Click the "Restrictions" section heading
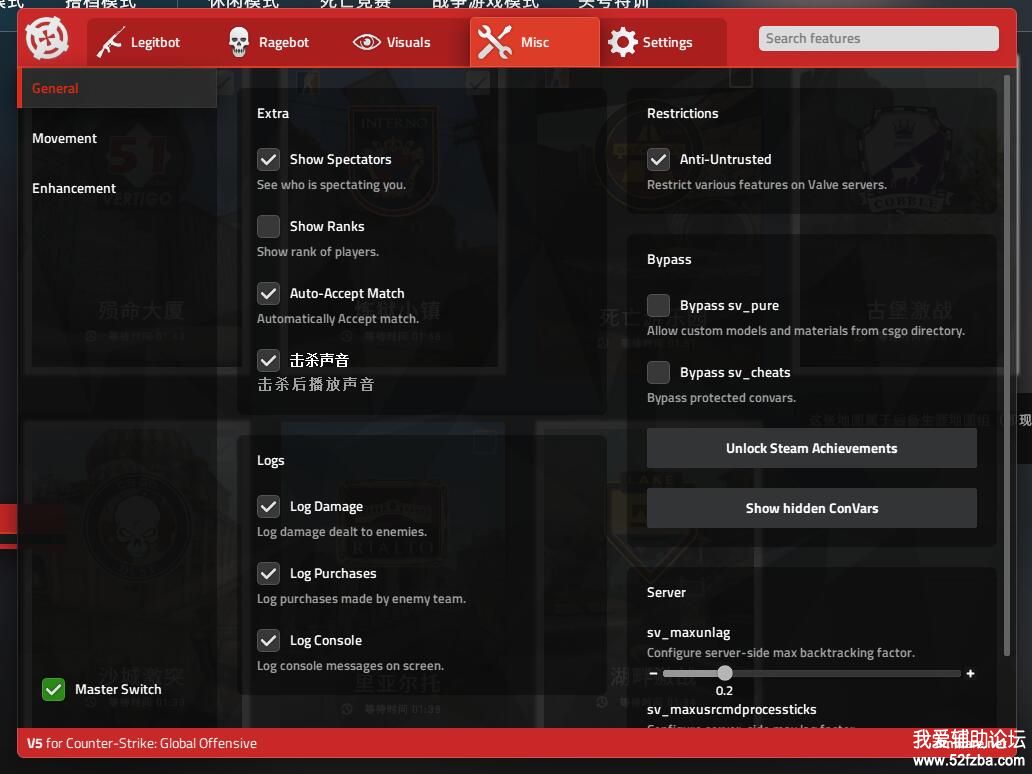The height and width of the screenshot is (774, 1032). coord(683,113)
